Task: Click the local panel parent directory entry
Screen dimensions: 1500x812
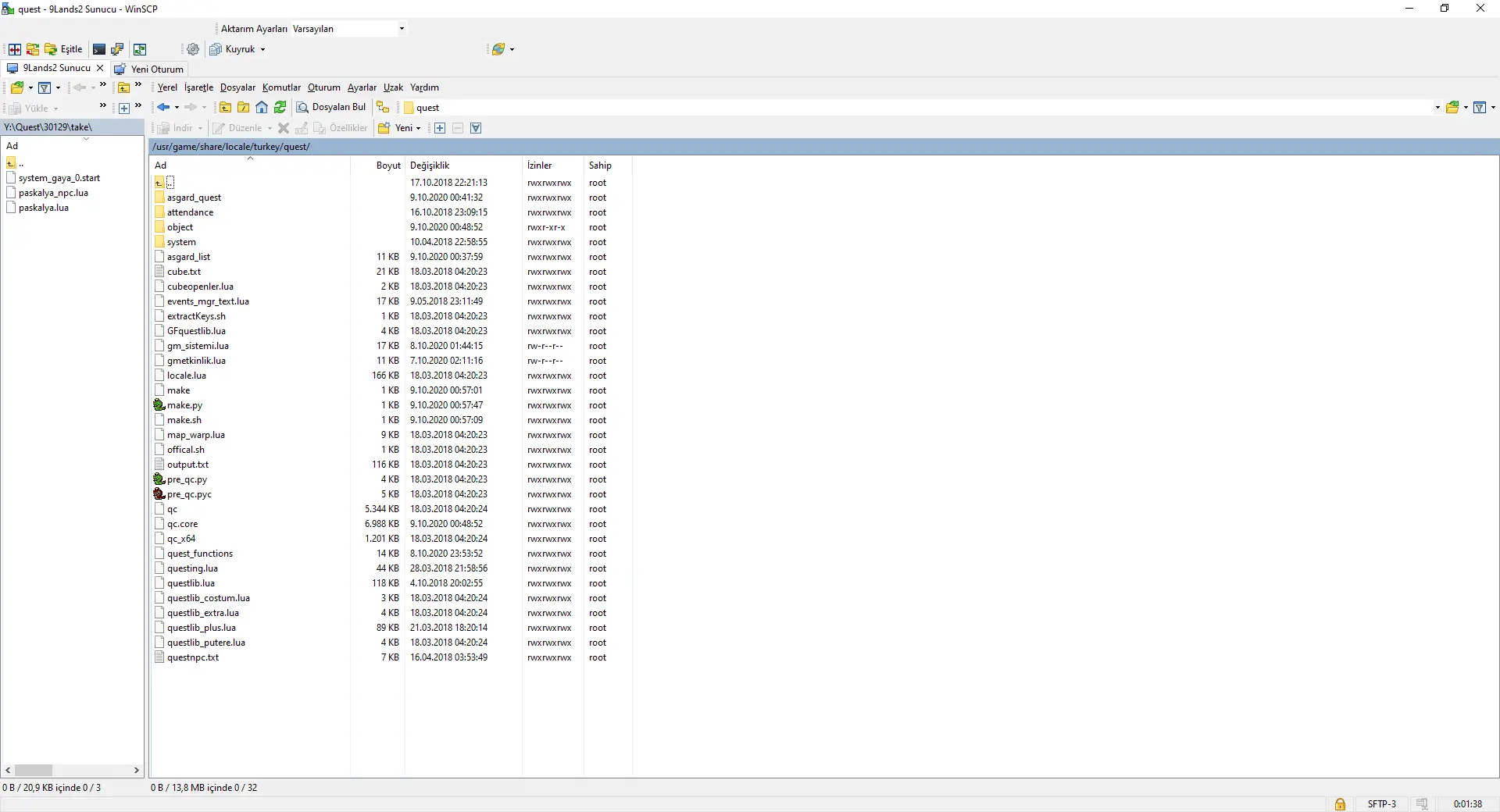Action: coord(14,163)
